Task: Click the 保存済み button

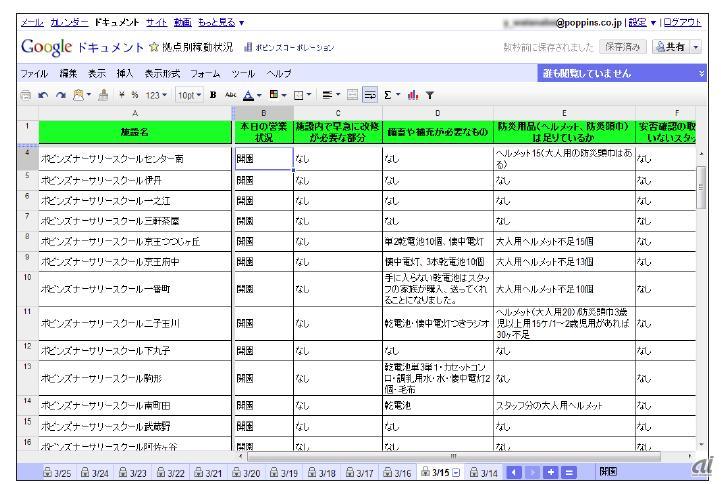Action: 623,47
